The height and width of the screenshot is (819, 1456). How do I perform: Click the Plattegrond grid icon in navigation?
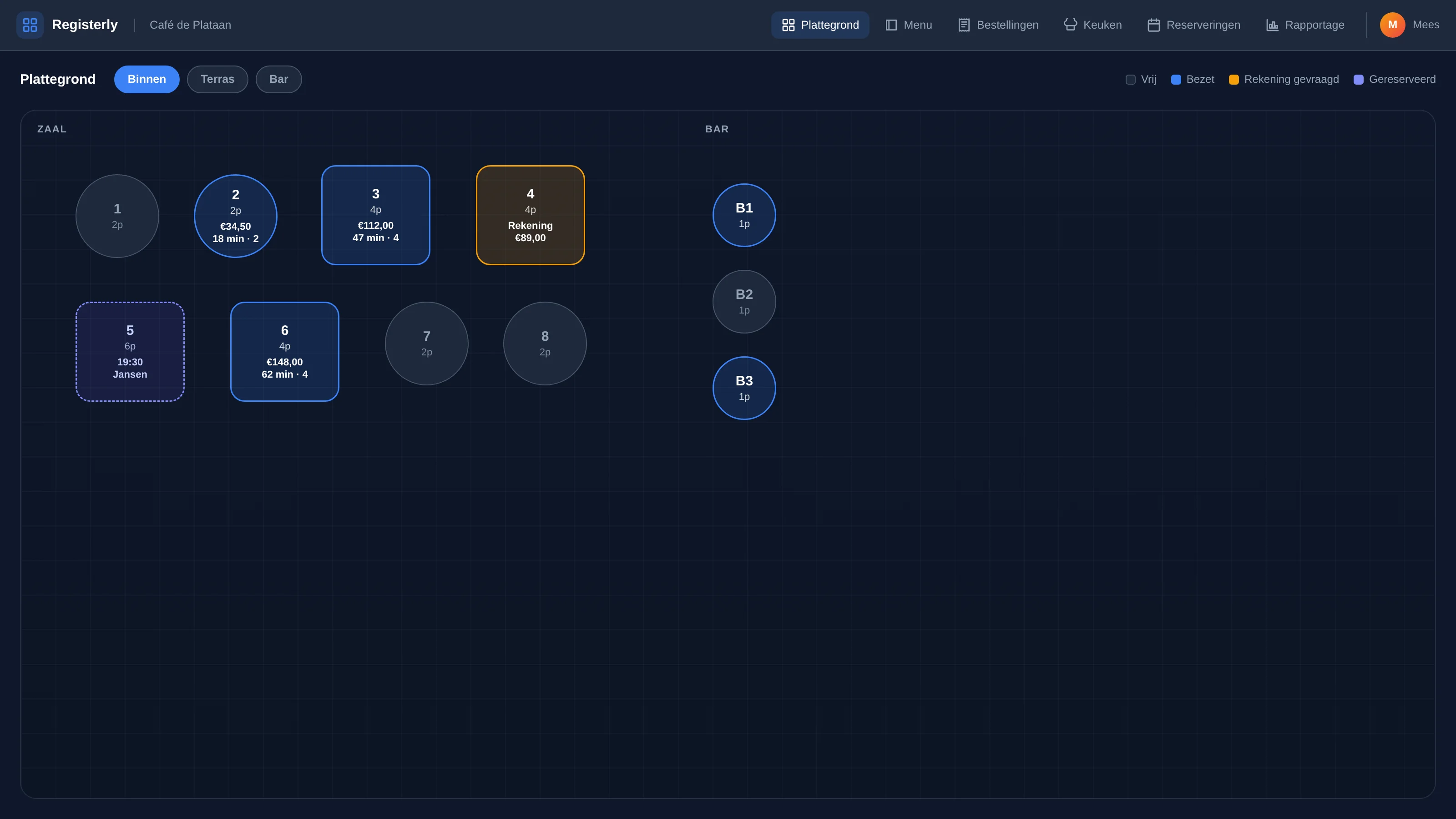click(x=788, y=25)
